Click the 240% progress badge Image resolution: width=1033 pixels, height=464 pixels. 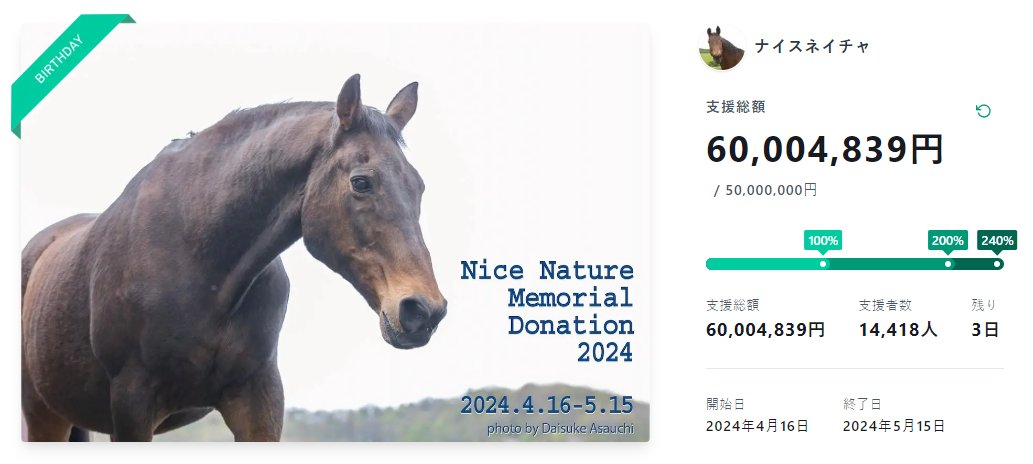click(997, 240)
